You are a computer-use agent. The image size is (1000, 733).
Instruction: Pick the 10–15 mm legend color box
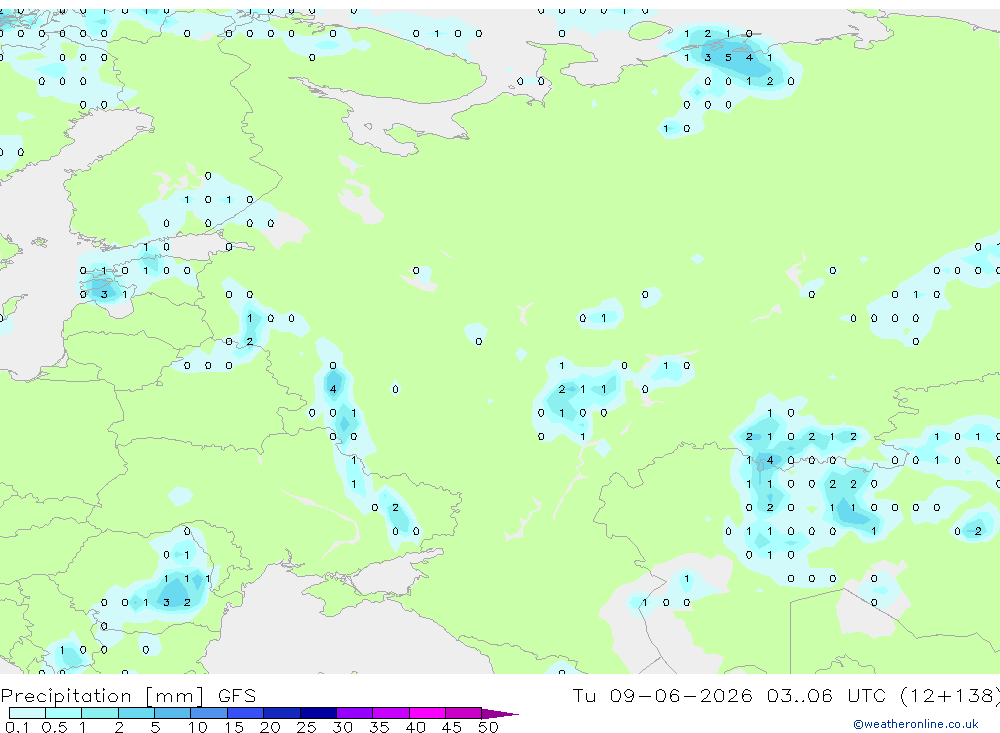209,713
